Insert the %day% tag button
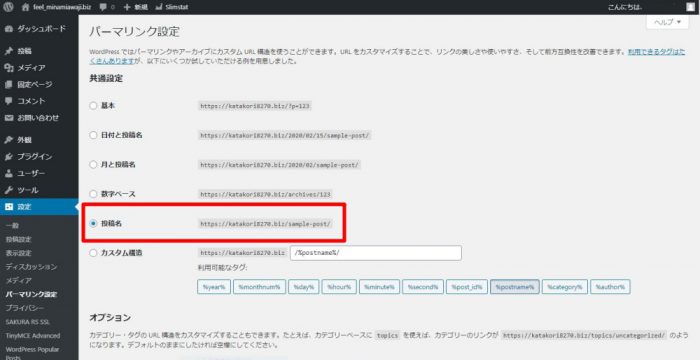Screen dimensions: 700x360 (x=304, y=287)
